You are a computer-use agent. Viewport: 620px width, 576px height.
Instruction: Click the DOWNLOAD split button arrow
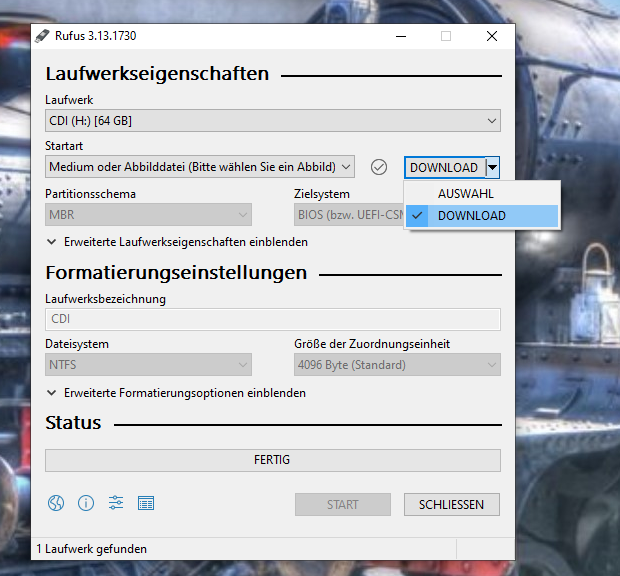point(493,167)
